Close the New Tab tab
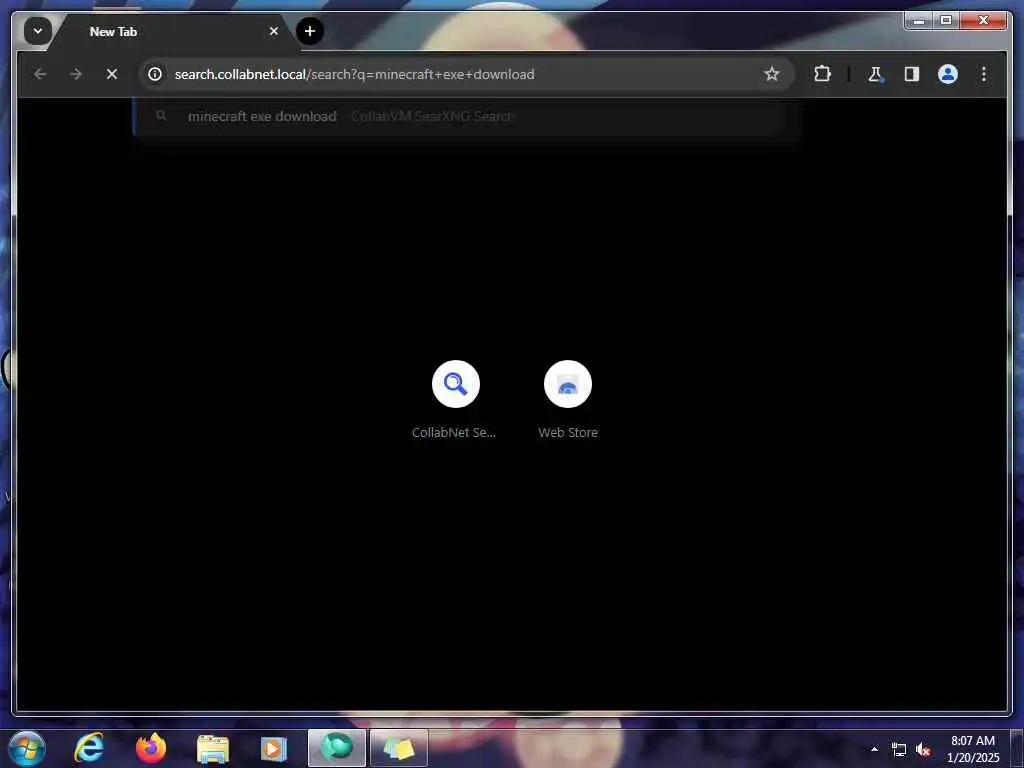This screenshot has height=768, width=1024. [274, 31]
